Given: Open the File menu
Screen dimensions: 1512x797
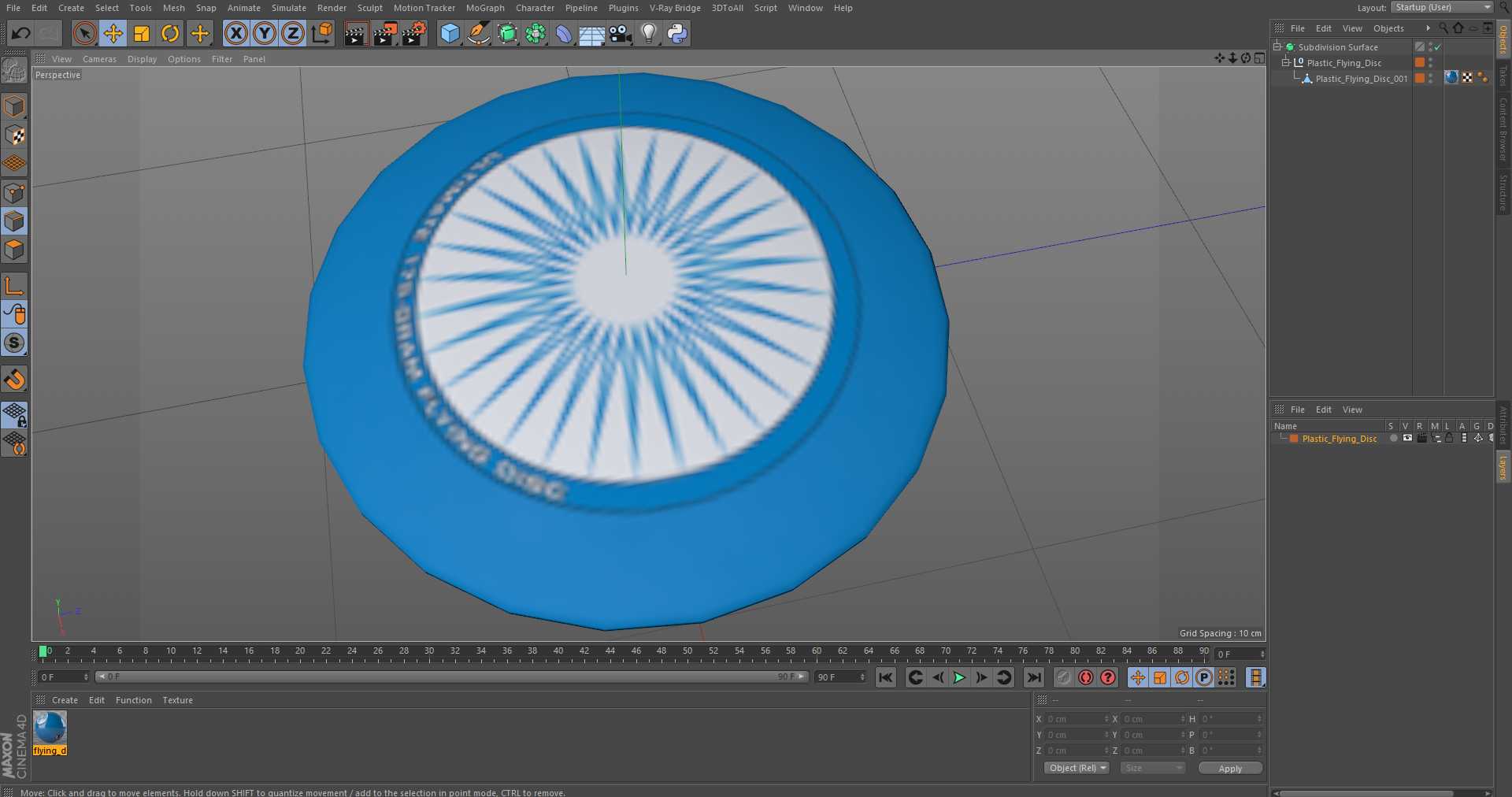Looking at the screenshot, I should pos(13,8).
